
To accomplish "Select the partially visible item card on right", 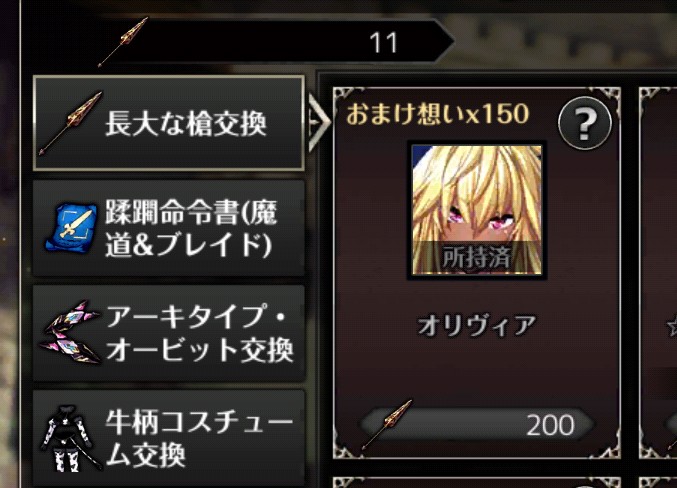I will click(658, 273).
